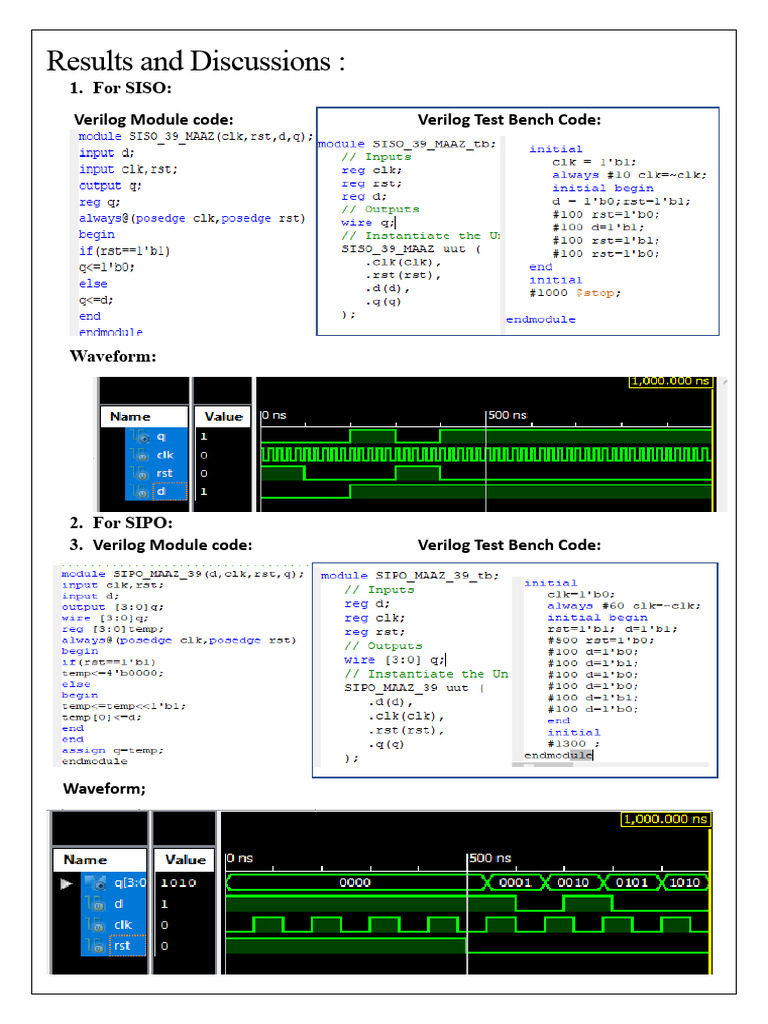Image resolution: width=768 pixels, height=1024 pixels.
Task: Click the d signal icon in SIPO waveform
Action: 96,904
